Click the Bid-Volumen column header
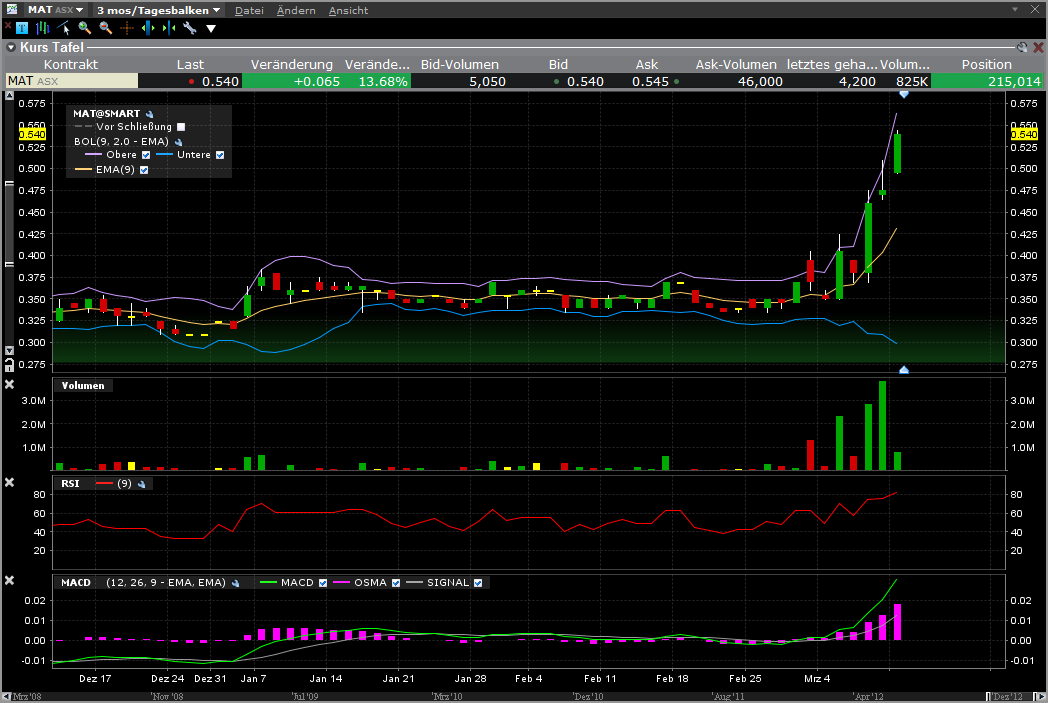Viewport: 1048px width, 703px height. pyautogui.click(x=459, y=64)
